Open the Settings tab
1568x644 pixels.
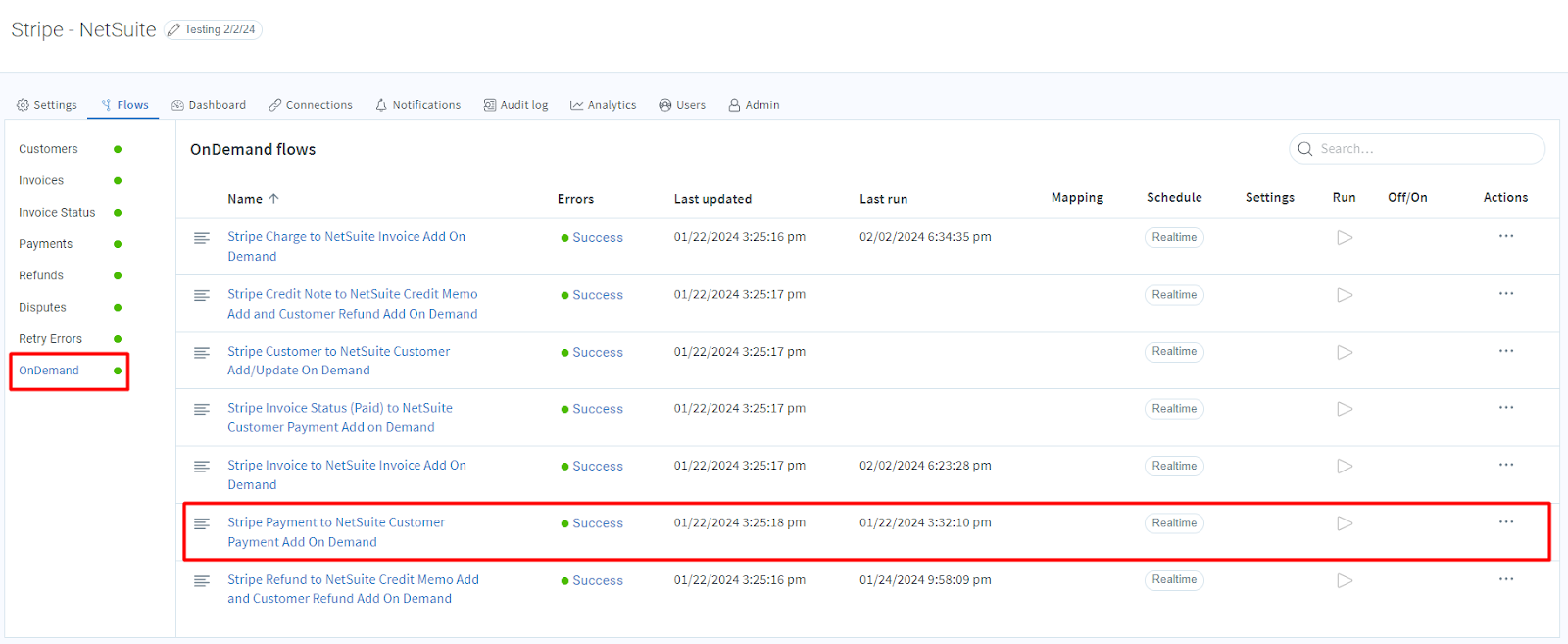click(47, 105)
